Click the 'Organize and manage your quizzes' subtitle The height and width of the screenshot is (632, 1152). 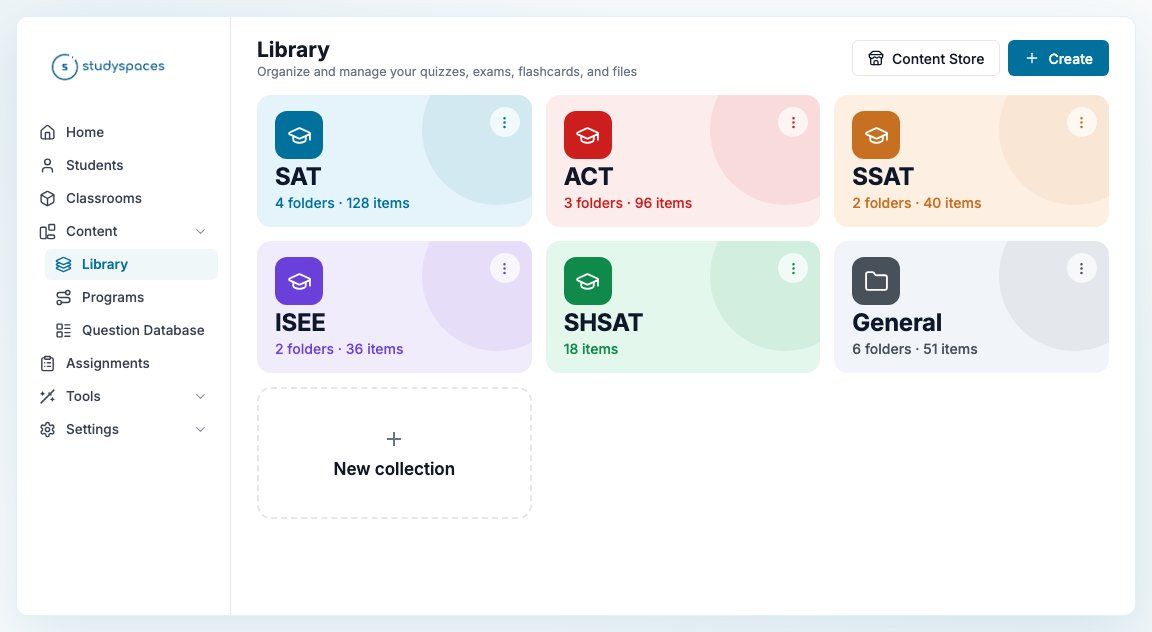[x=447, y=72]
